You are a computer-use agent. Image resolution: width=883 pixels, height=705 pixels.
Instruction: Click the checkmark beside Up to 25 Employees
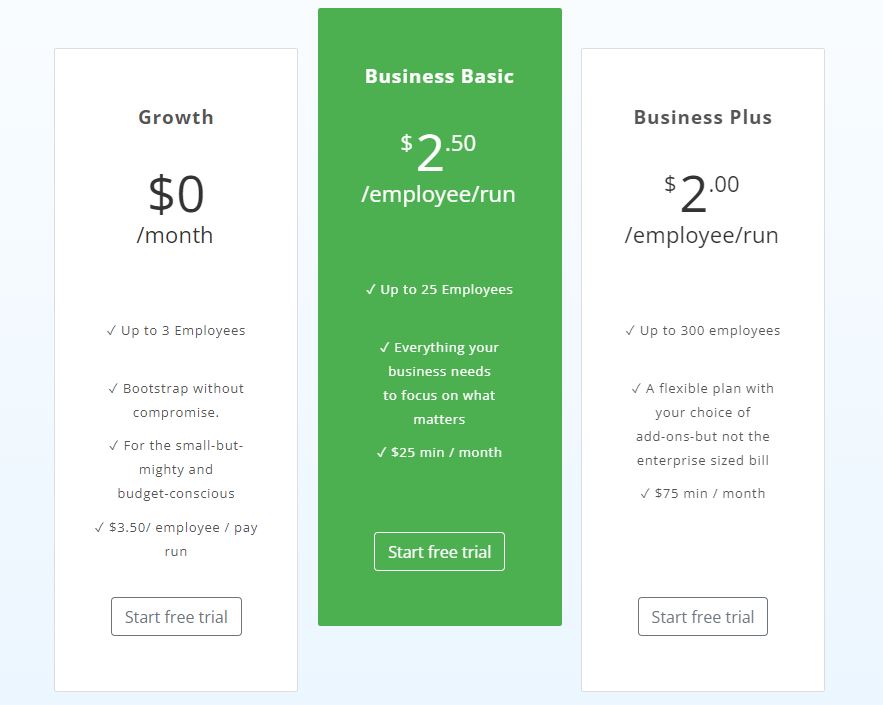pos(369,289)
